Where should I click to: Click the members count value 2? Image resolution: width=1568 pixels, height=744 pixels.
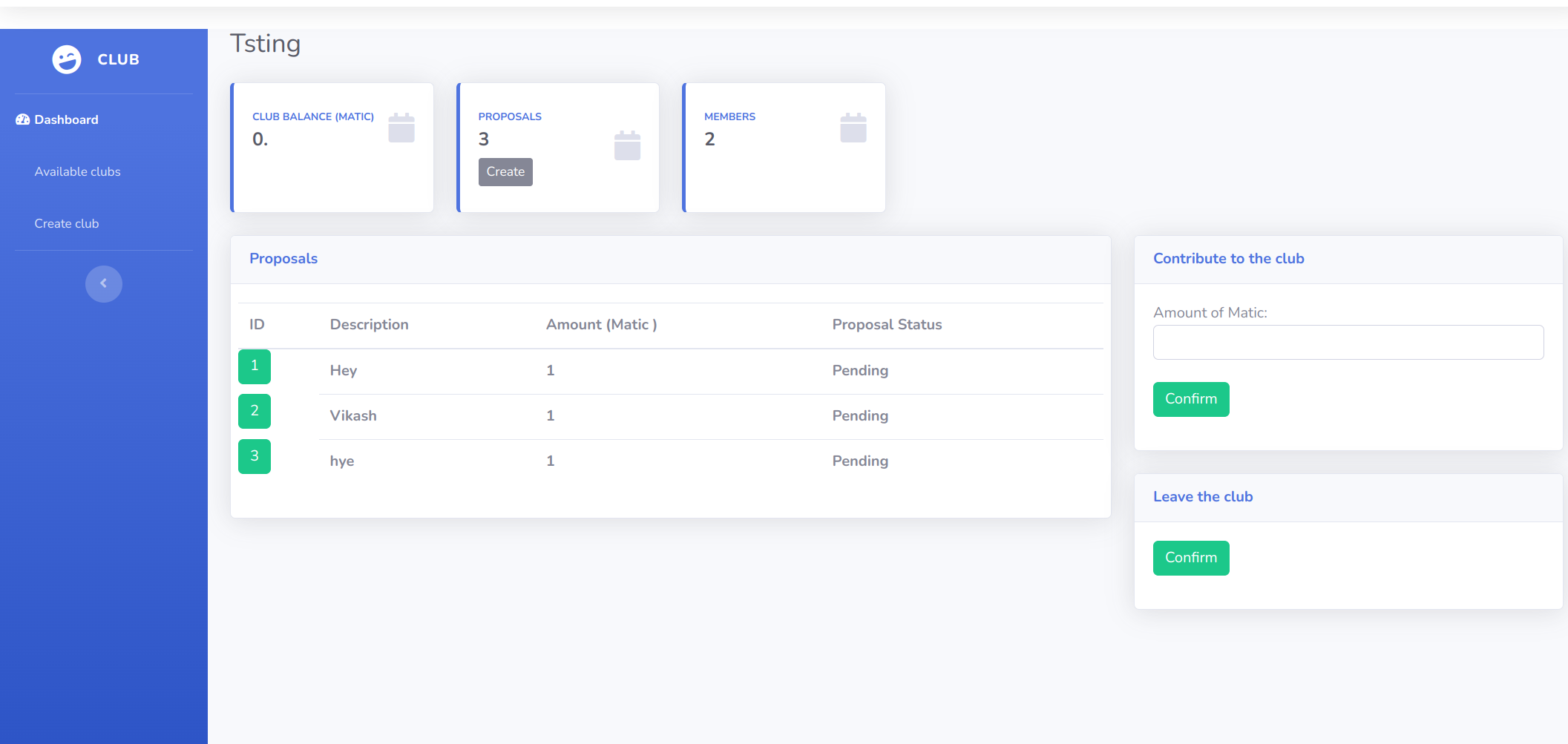point(709,139)
